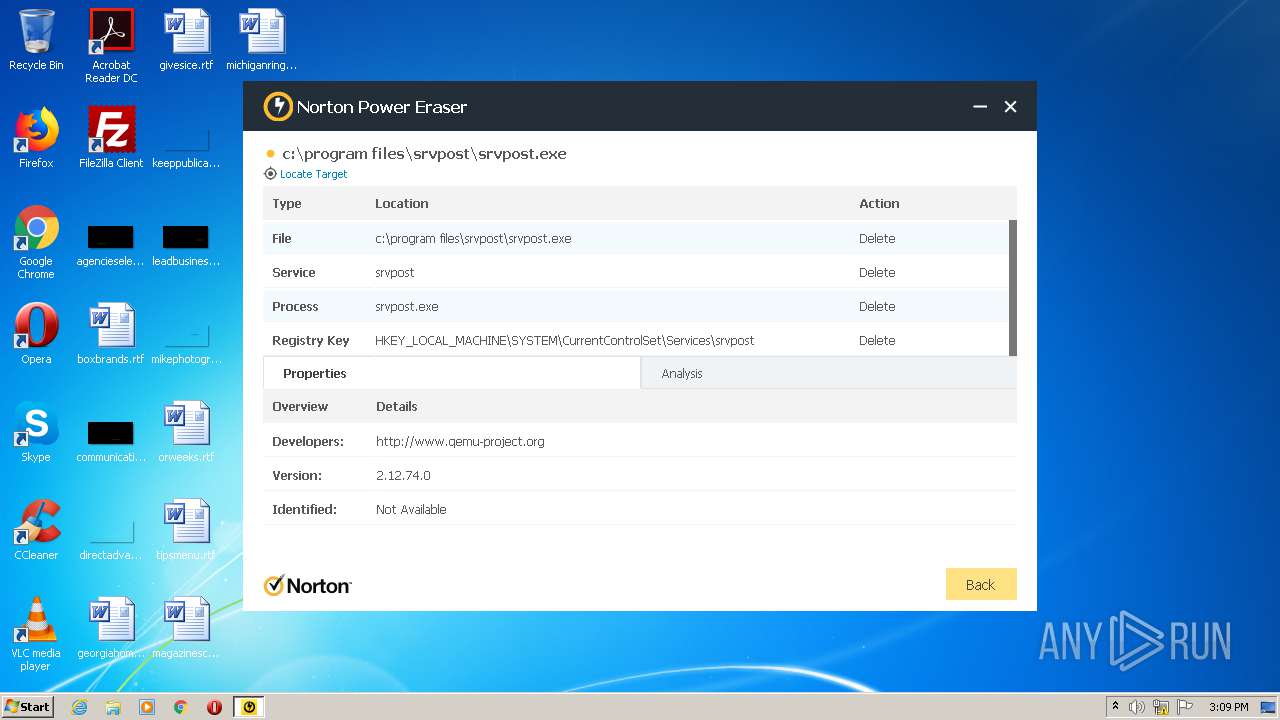
Task: Select the tipsmenu.rtf desktop file
Action: pos(186,530)
